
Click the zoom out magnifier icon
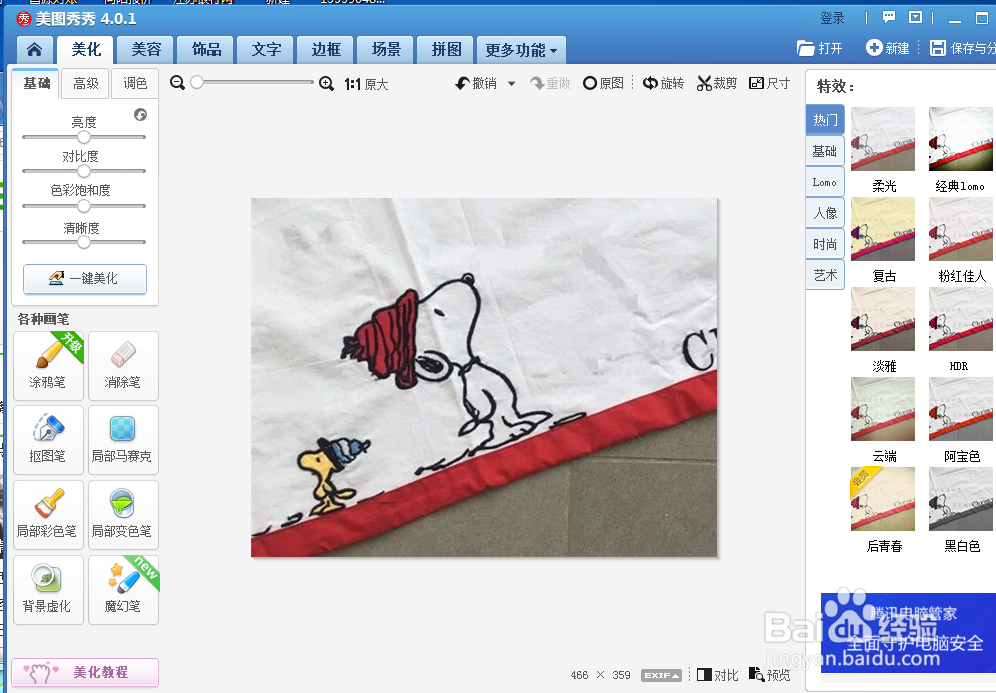[x=177, y=83]
